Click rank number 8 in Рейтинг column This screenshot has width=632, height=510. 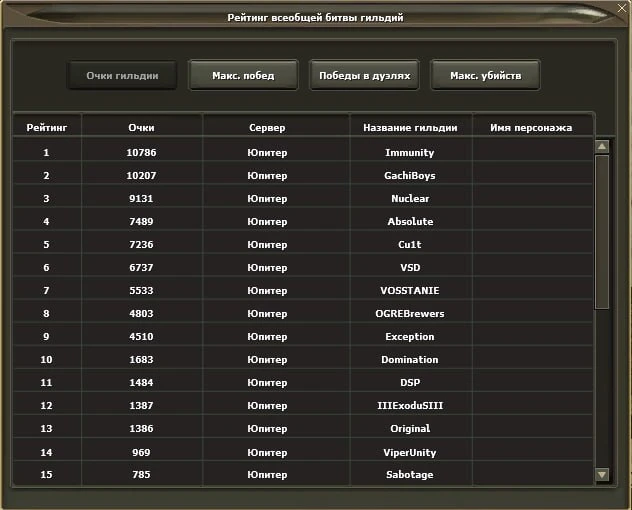pyautogui.click(x=46, y=314)
